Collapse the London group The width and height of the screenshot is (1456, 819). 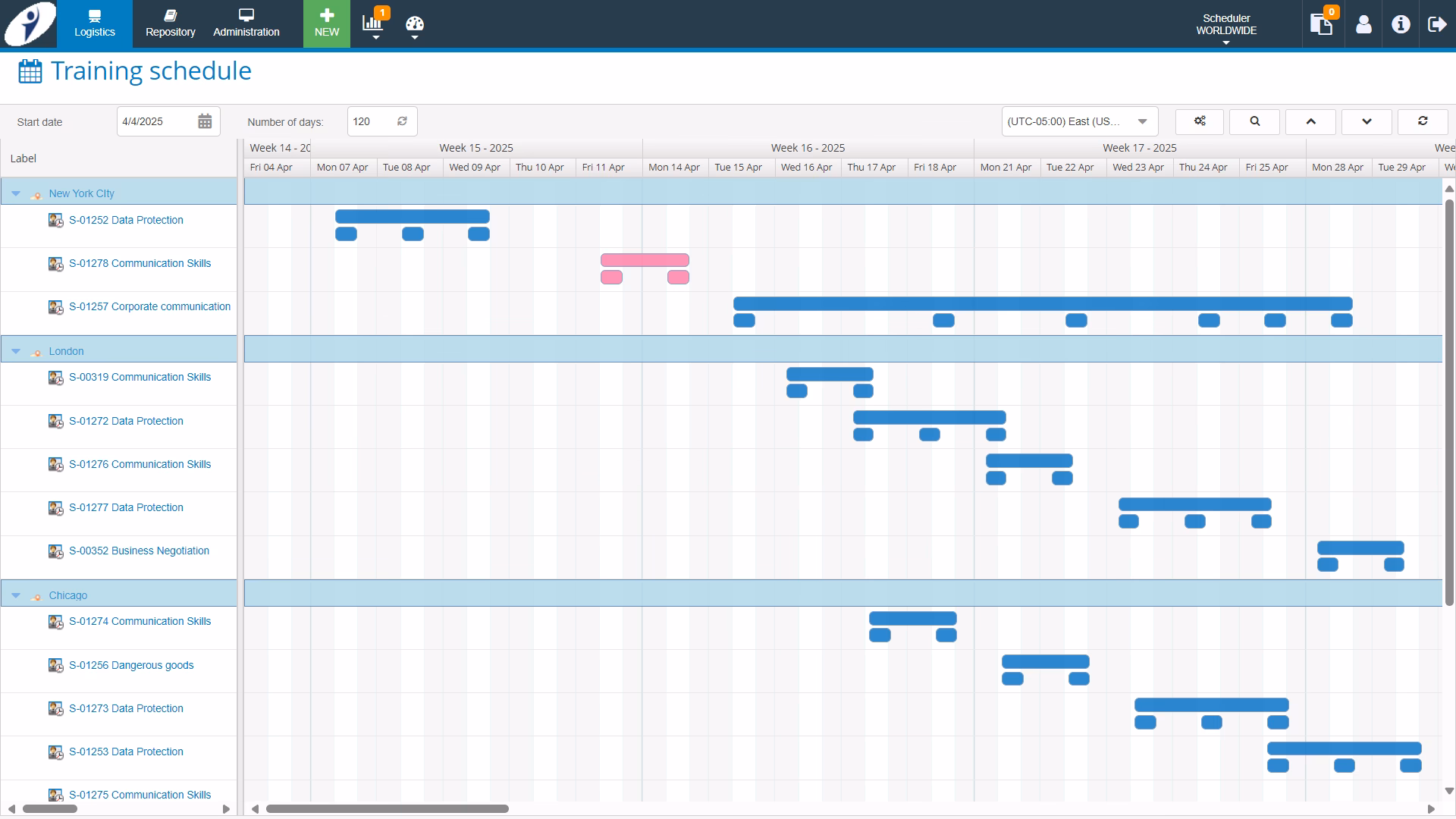[16, 351]
